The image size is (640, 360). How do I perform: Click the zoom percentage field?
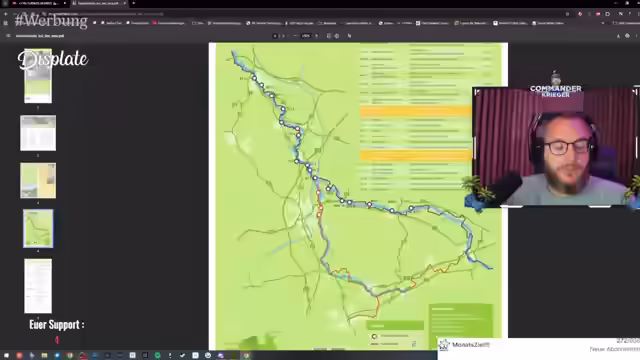click(x=306, y=36)
